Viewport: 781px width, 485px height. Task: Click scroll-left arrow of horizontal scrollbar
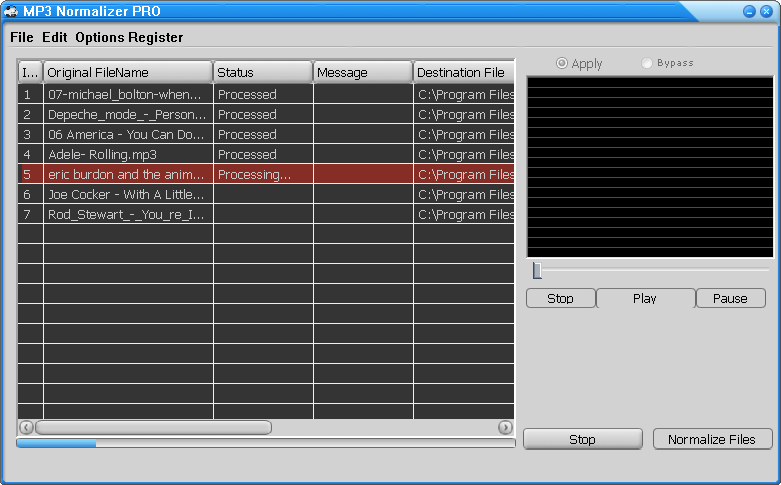26,427
